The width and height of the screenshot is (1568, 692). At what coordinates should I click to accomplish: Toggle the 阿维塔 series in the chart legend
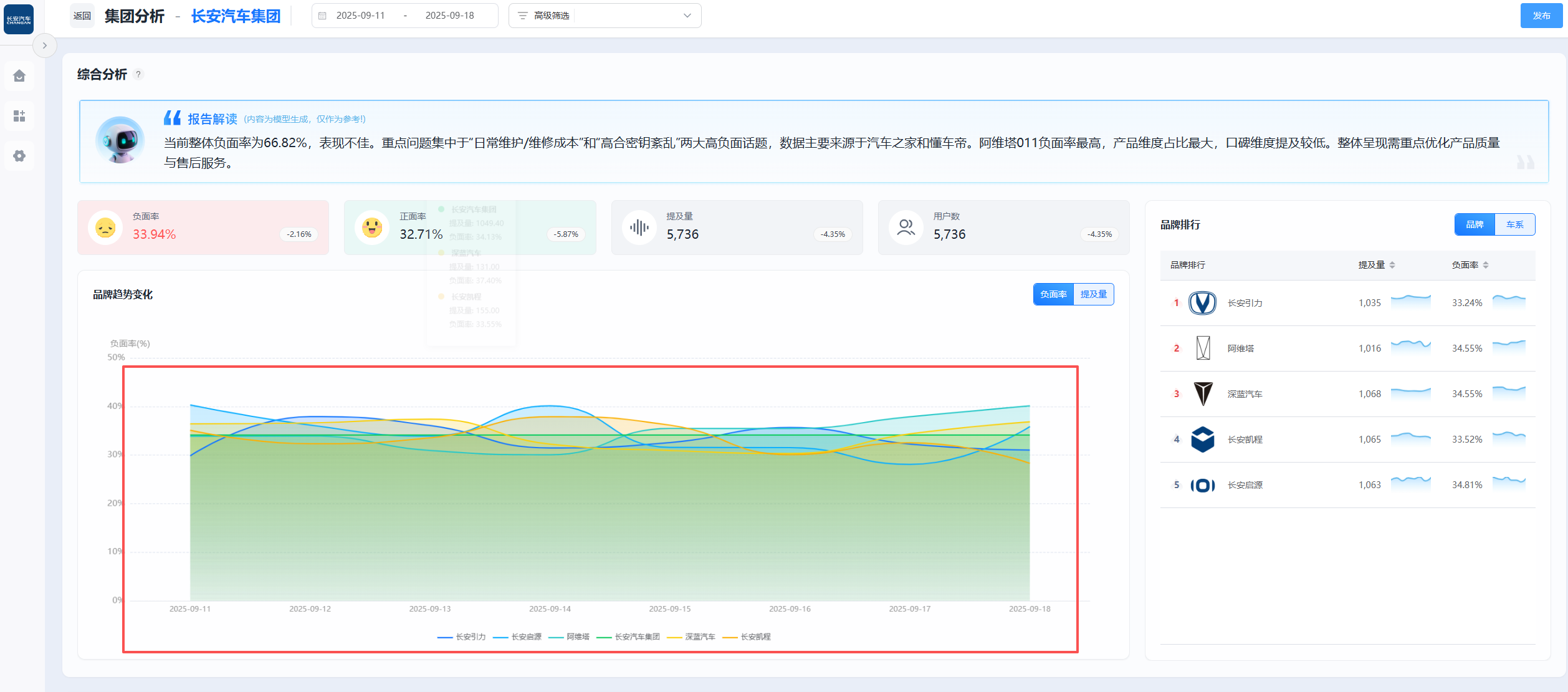tap(569, 637)
